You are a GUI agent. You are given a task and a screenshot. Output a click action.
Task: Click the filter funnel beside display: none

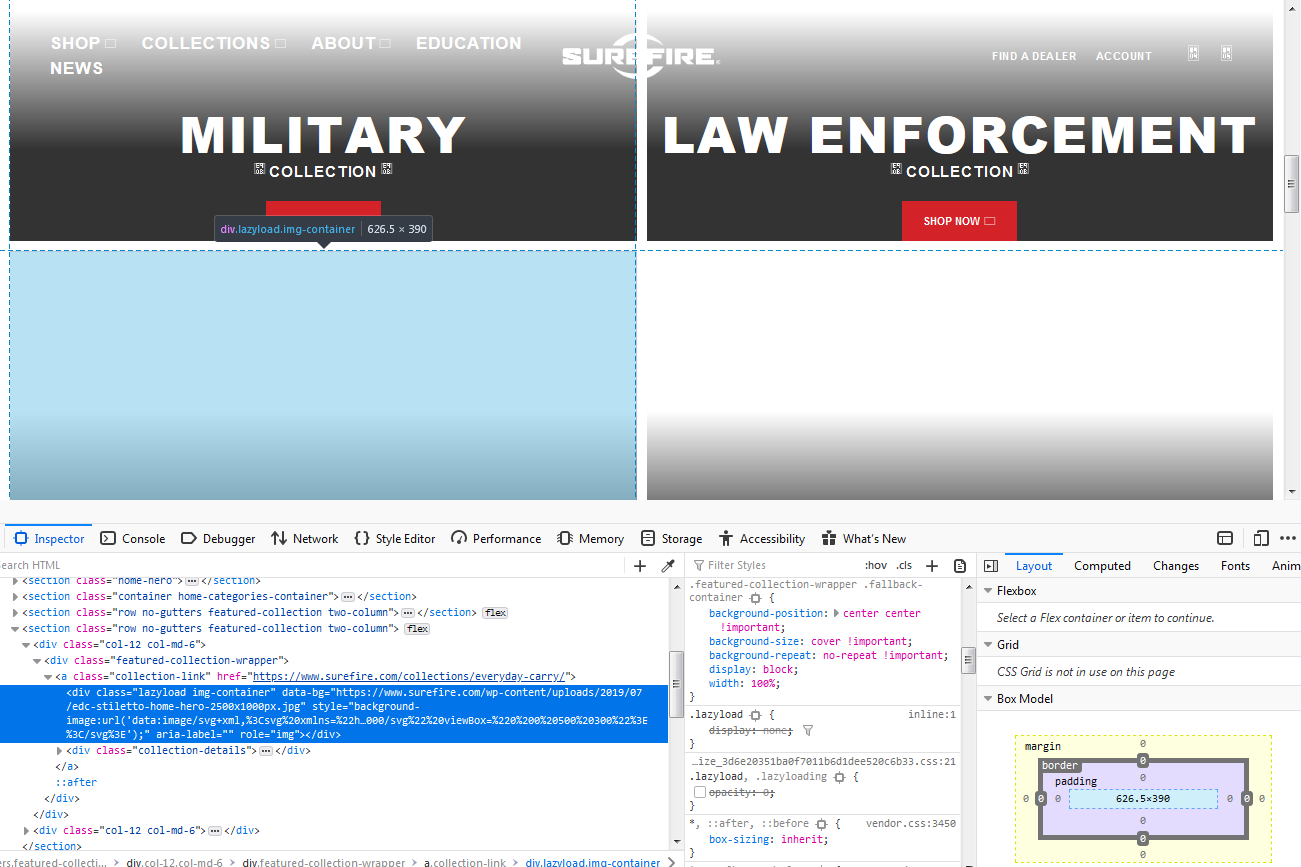pyautogui.click(x=808, y=731)
